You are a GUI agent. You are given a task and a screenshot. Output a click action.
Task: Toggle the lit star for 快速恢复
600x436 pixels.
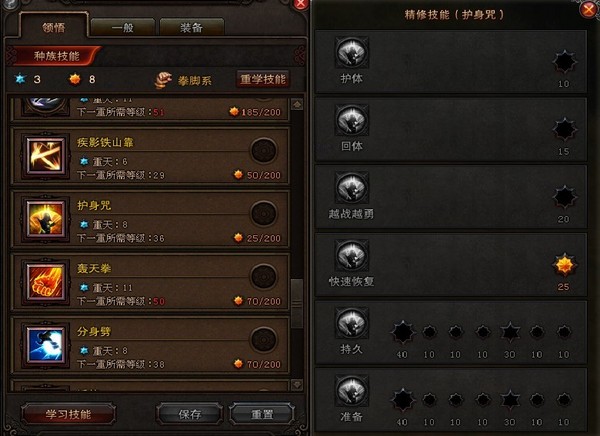564,265
